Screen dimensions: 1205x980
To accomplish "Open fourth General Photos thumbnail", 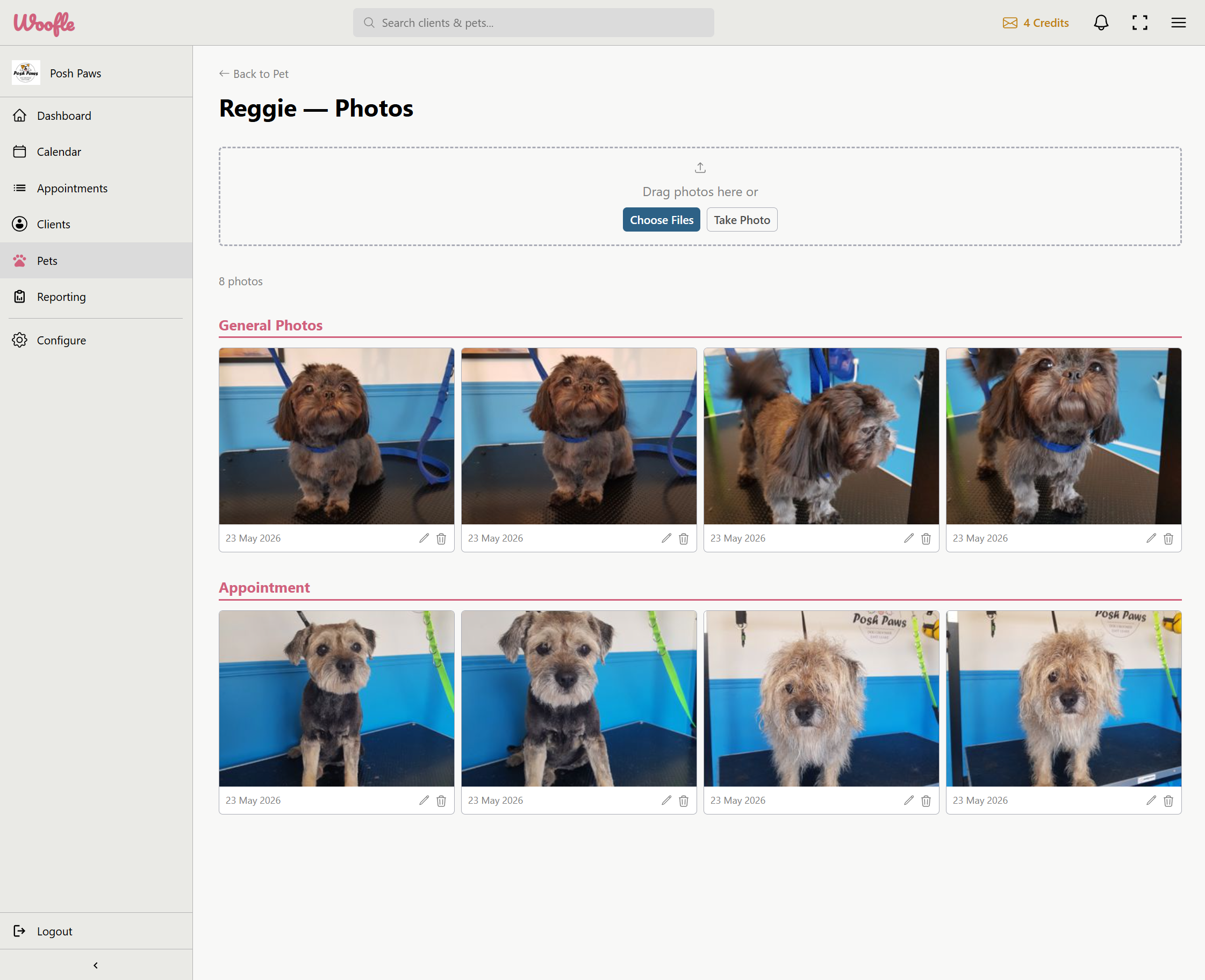I will [1063, 436].
